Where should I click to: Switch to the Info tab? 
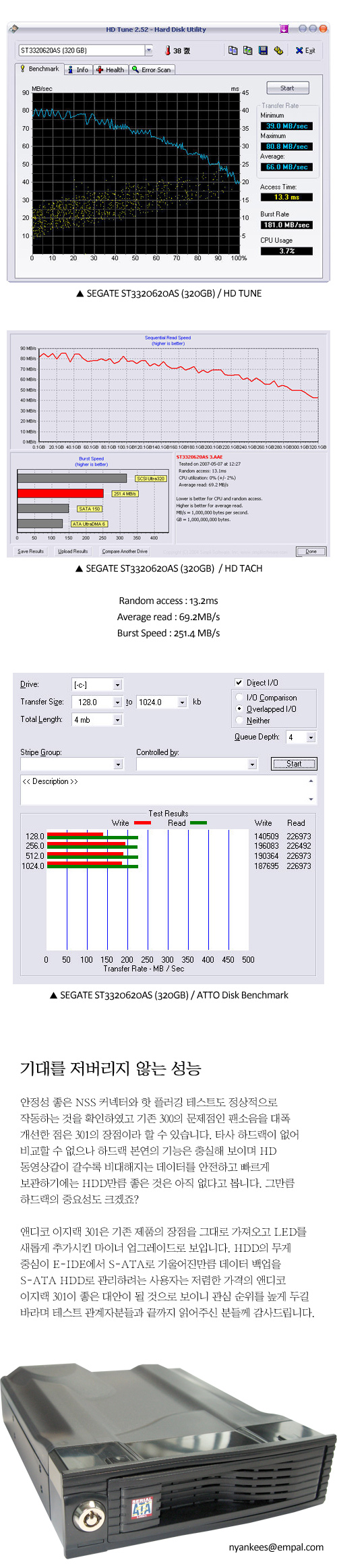pos(78,69)
